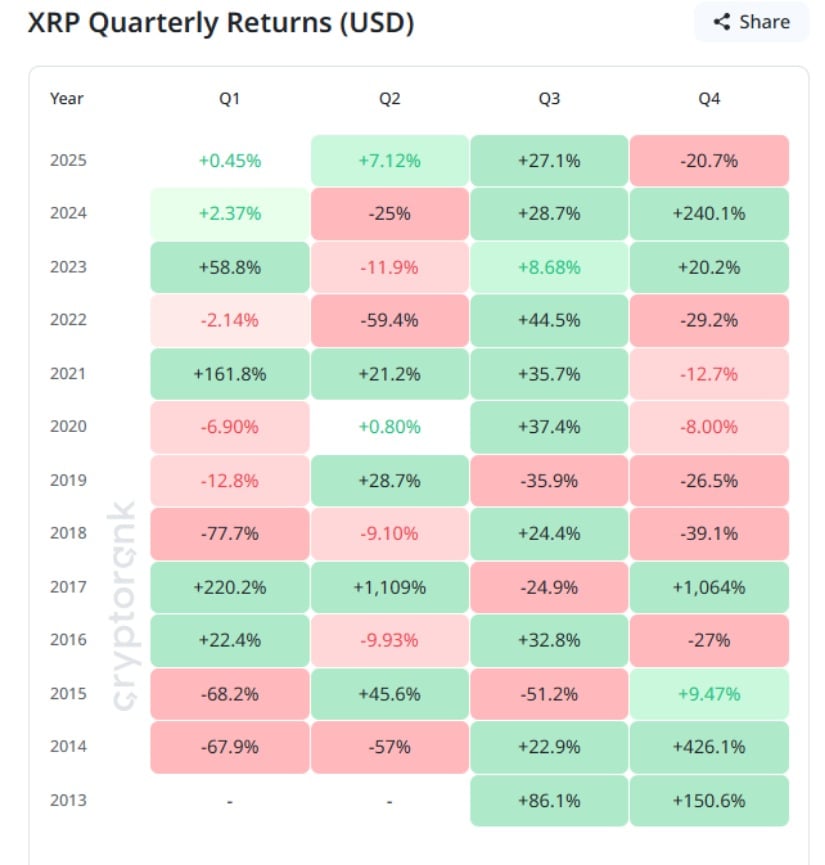
Task: Select the 2021 Q1 cell showing +161.8%
Action: (x=230, y=374)
